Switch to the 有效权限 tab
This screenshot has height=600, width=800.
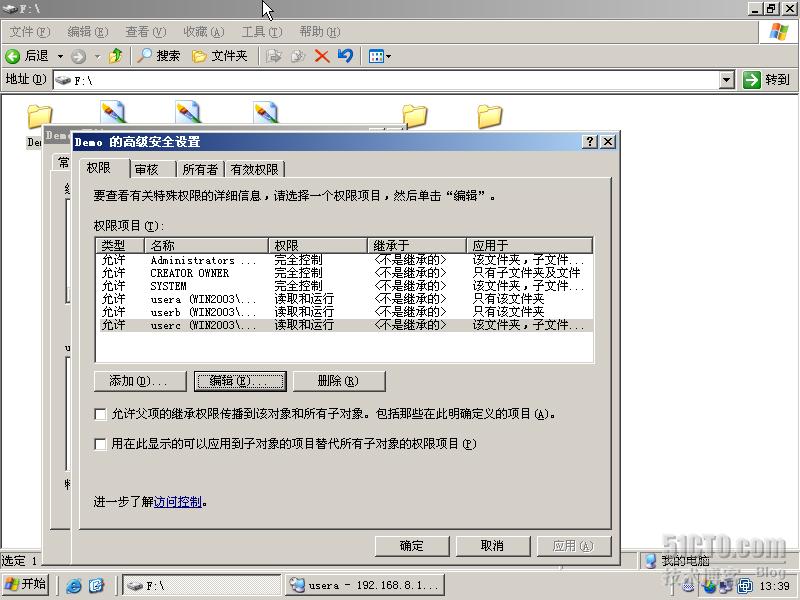pos(255,169)
